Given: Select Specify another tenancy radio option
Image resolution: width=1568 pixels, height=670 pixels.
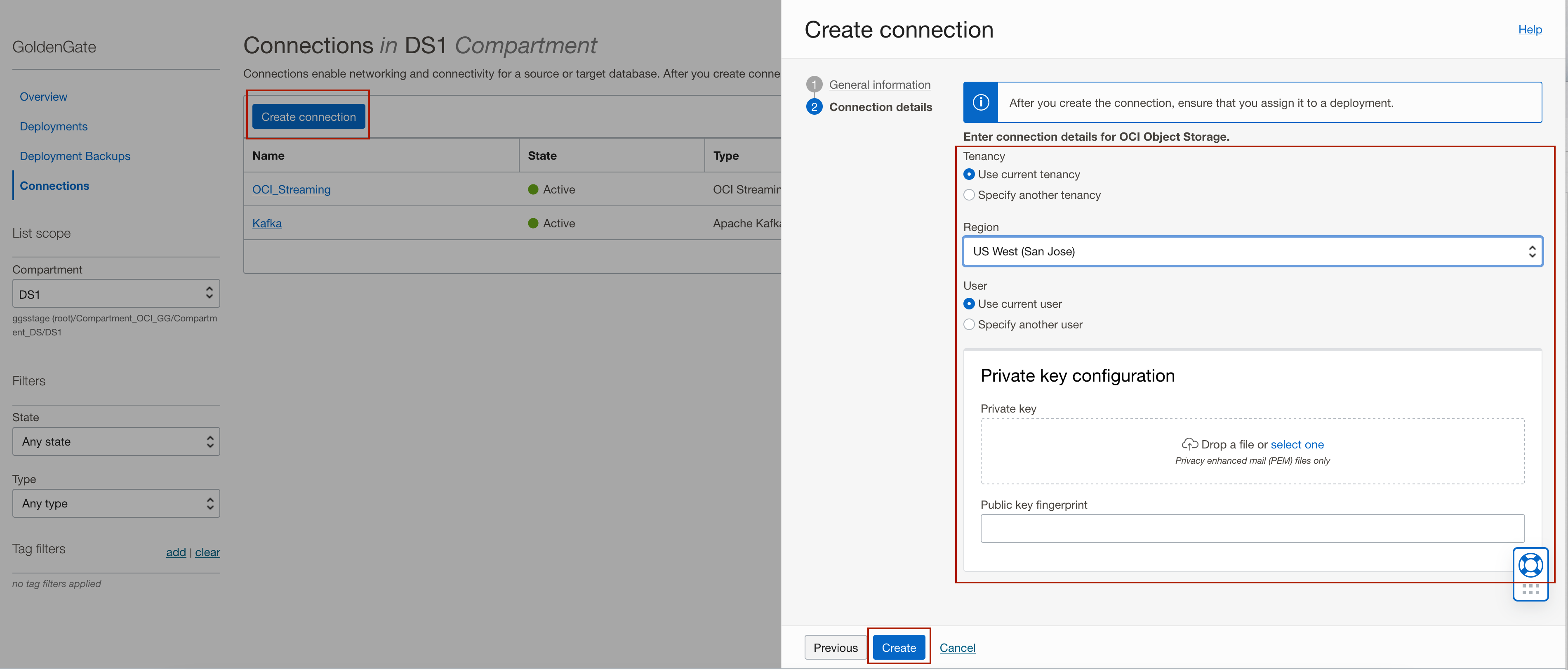Looking at the screenshot, I should [x=969, y=195].
